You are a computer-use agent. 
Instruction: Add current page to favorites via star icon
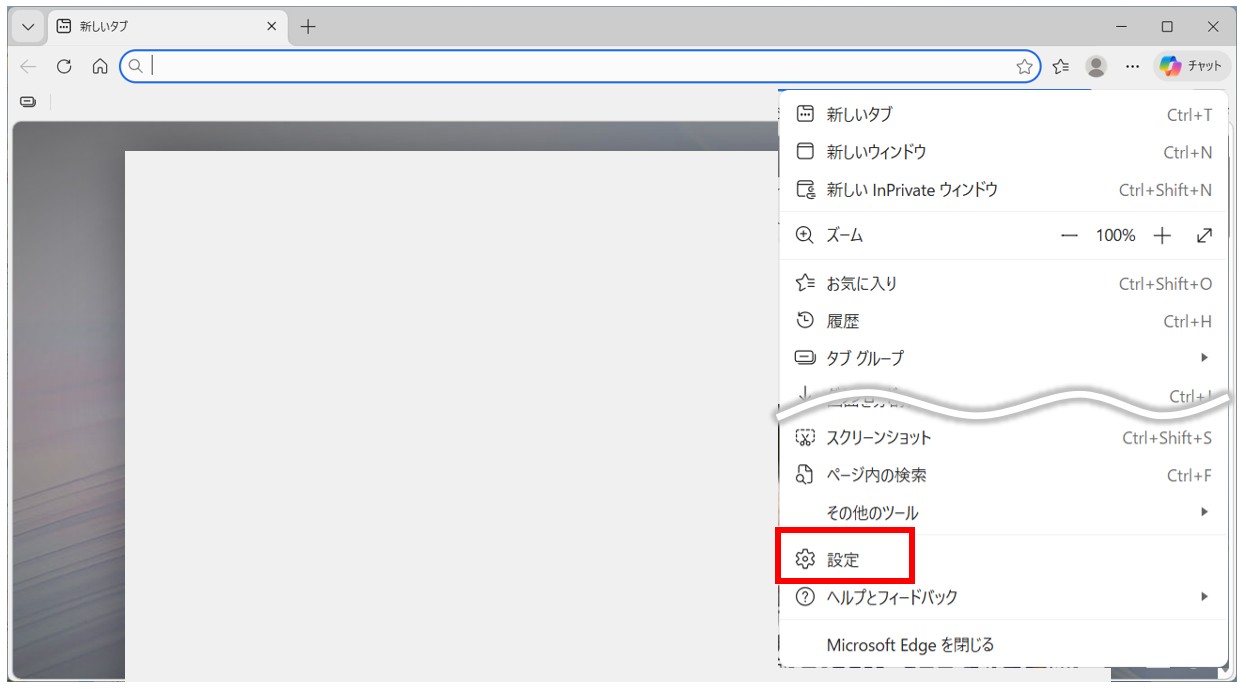click(x=1025, y=66)
